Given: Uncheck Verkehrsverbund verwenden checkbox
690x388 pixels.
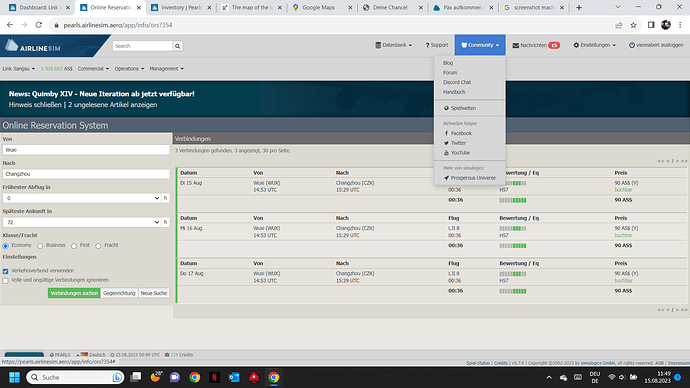Looking at the screenshot, I should (5, 271).
